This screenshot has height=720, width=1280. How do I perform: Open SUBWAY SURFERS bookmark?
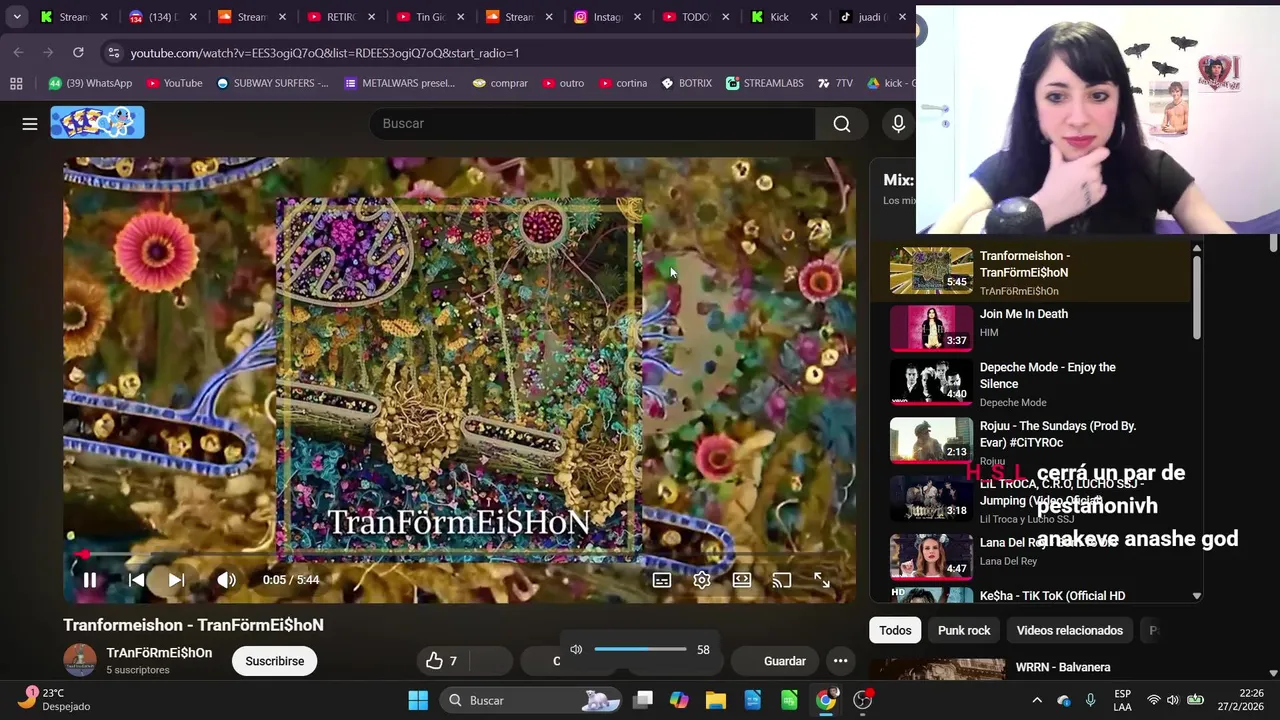coord(272,83)
